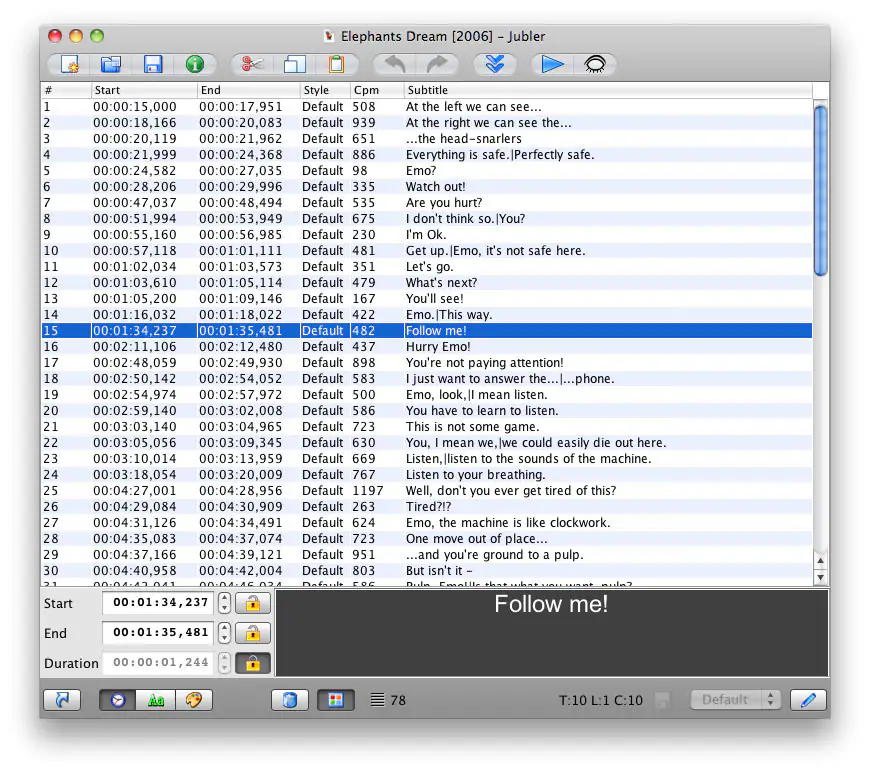Open the Default style dropdown in bottom bar
This screenshot has height=773, width=870.
(x=736, y=700)
